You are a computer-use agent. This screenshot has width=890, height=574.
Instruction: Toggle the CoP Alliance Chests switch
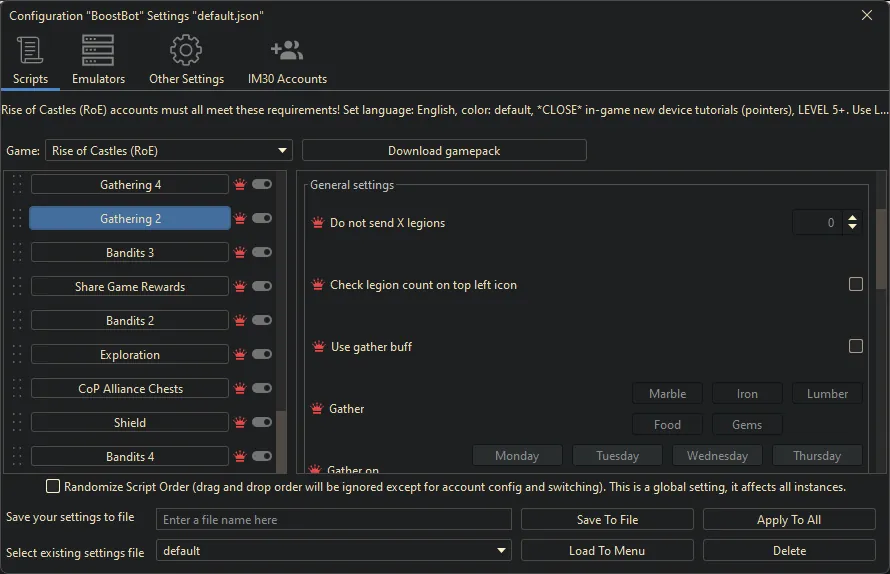[x=262, y=388]
